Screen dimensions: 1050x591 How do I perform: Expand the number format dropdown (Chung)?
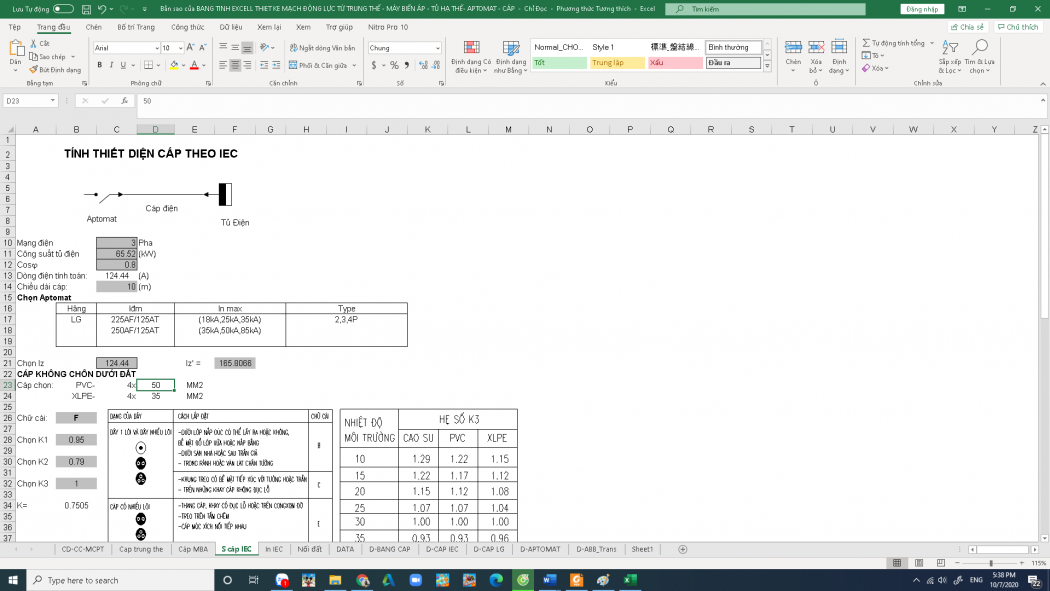tap(437, 48)
